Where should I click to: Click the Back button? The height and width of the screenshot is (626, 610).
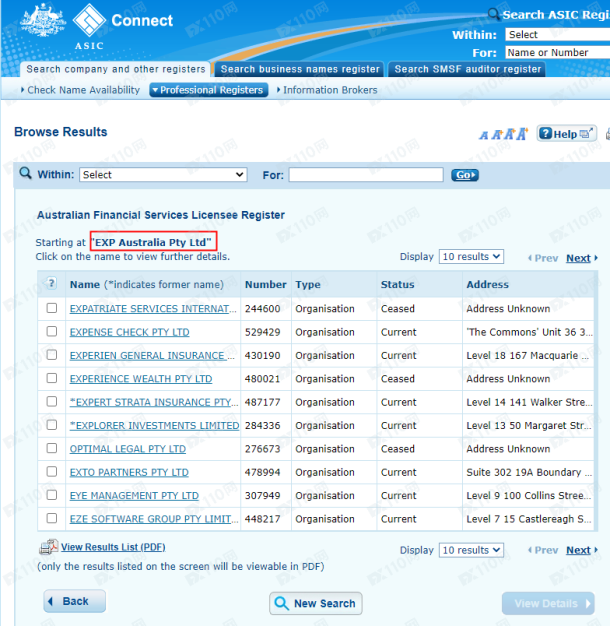[x=75, y=601]
